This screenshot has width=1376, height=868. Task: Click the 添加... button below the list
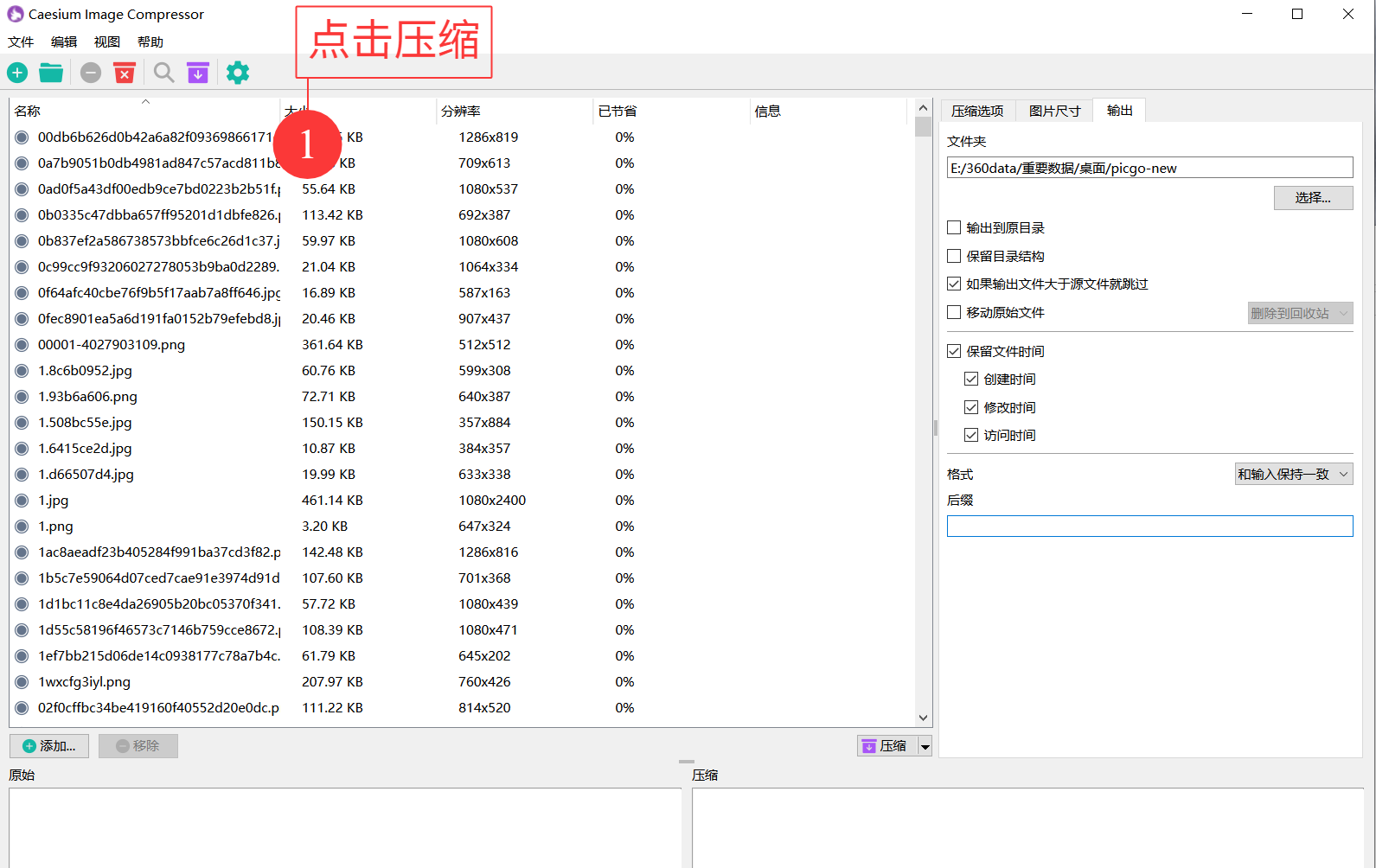(49, 746)
